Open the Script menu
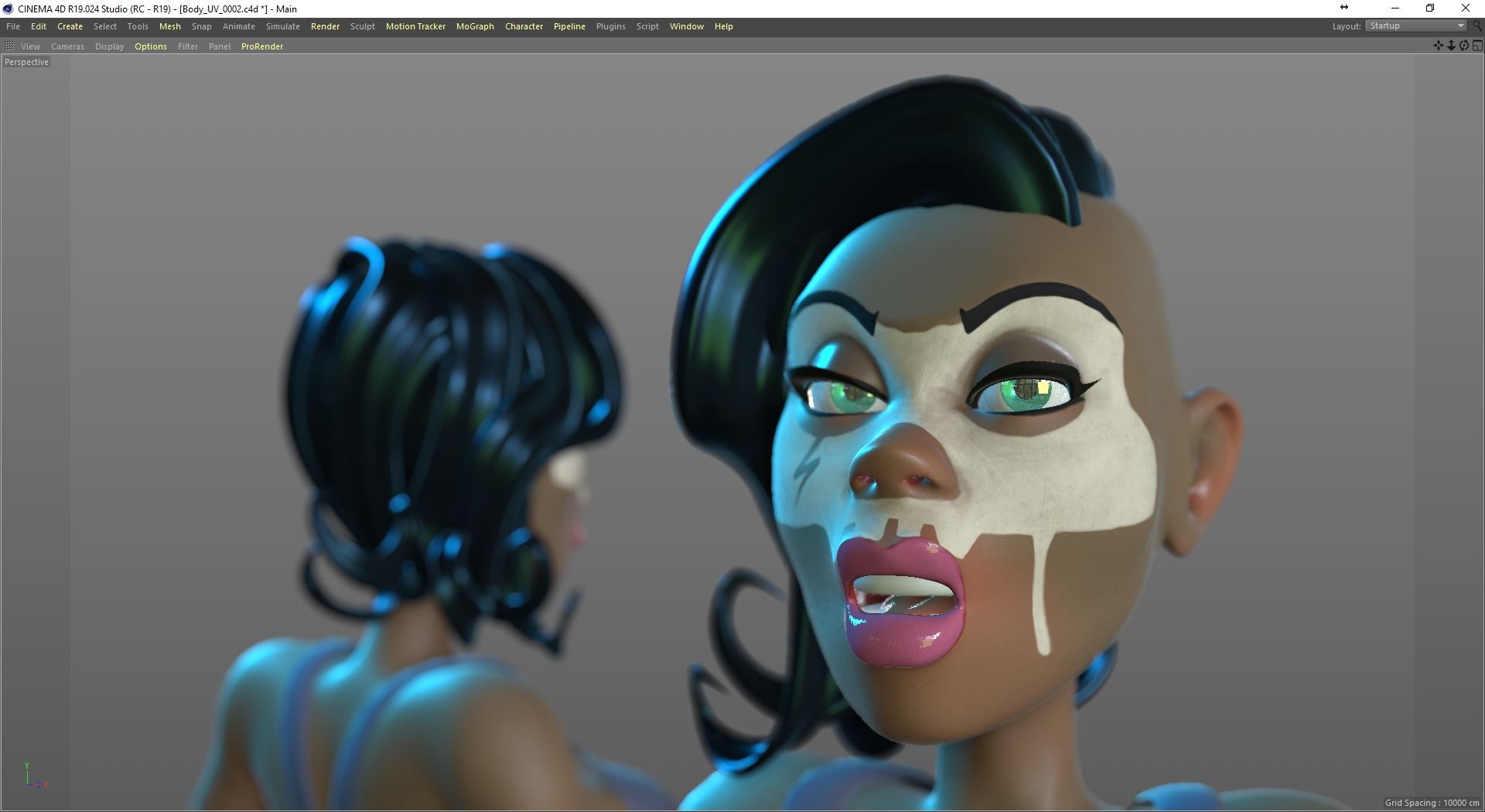The width and height of the screenshot is (1485, 812). point(648,26)
